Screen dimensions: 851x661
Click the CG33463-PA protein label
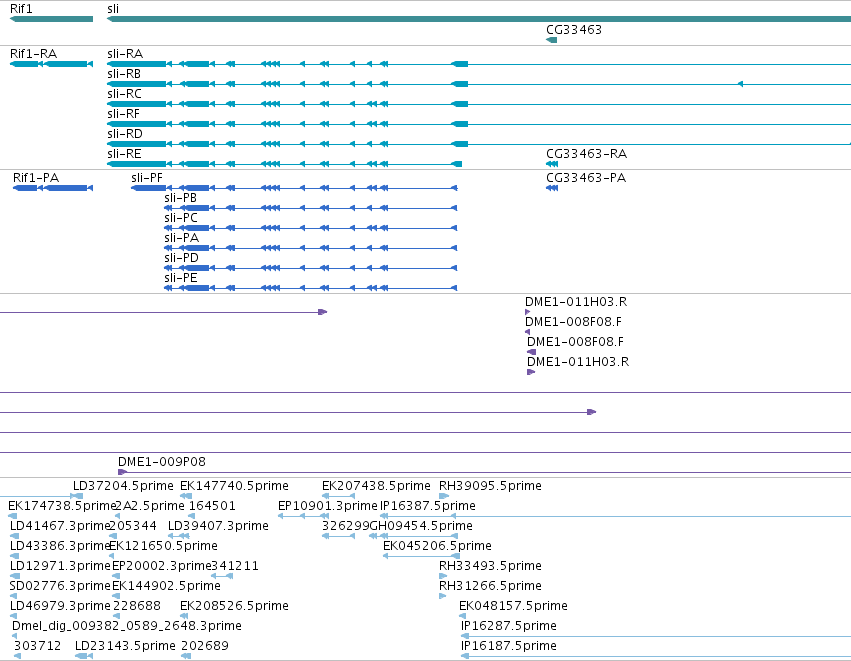point(586,178)
